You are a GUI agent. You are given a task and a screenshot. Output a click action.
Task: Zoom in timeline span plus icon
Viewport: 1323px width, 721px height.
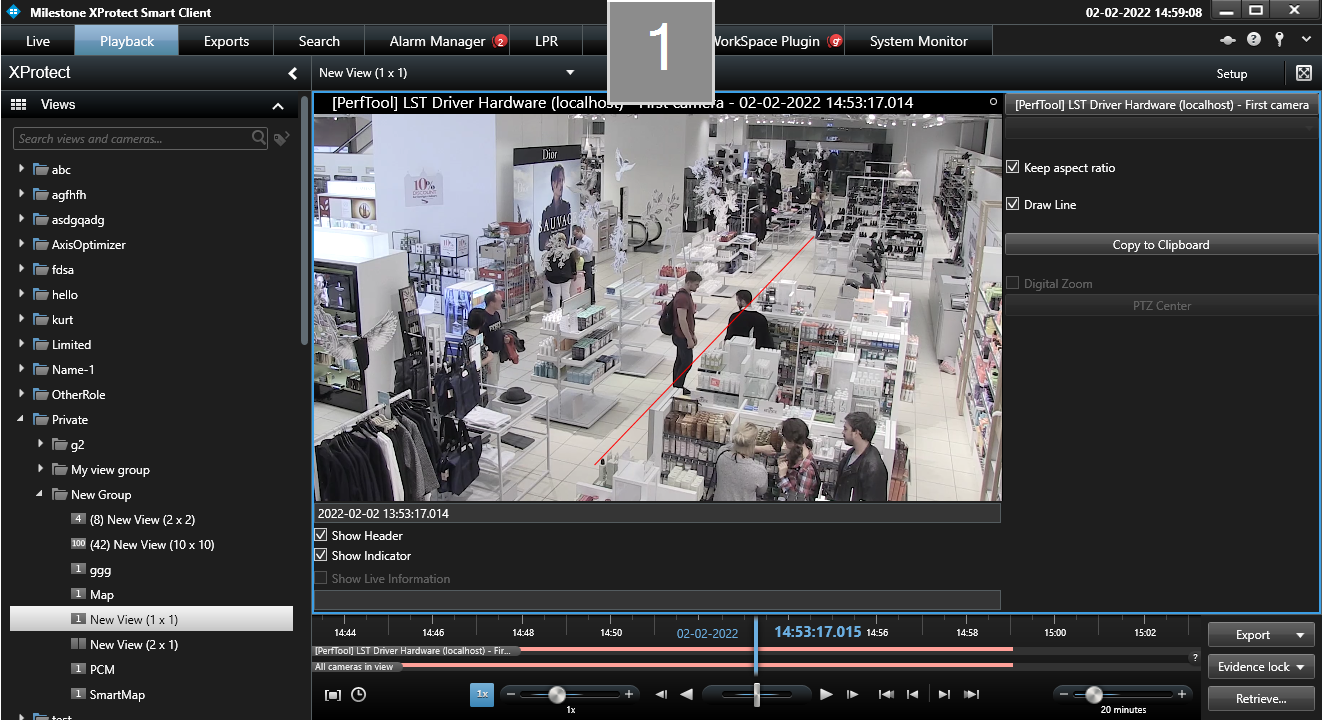pos(1182,694)
